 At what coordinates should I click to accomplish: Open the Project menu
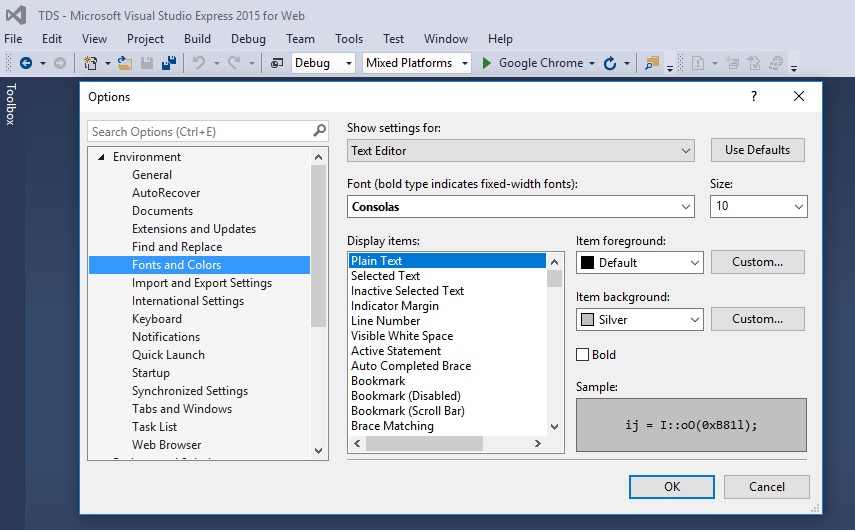pos(145,39)
